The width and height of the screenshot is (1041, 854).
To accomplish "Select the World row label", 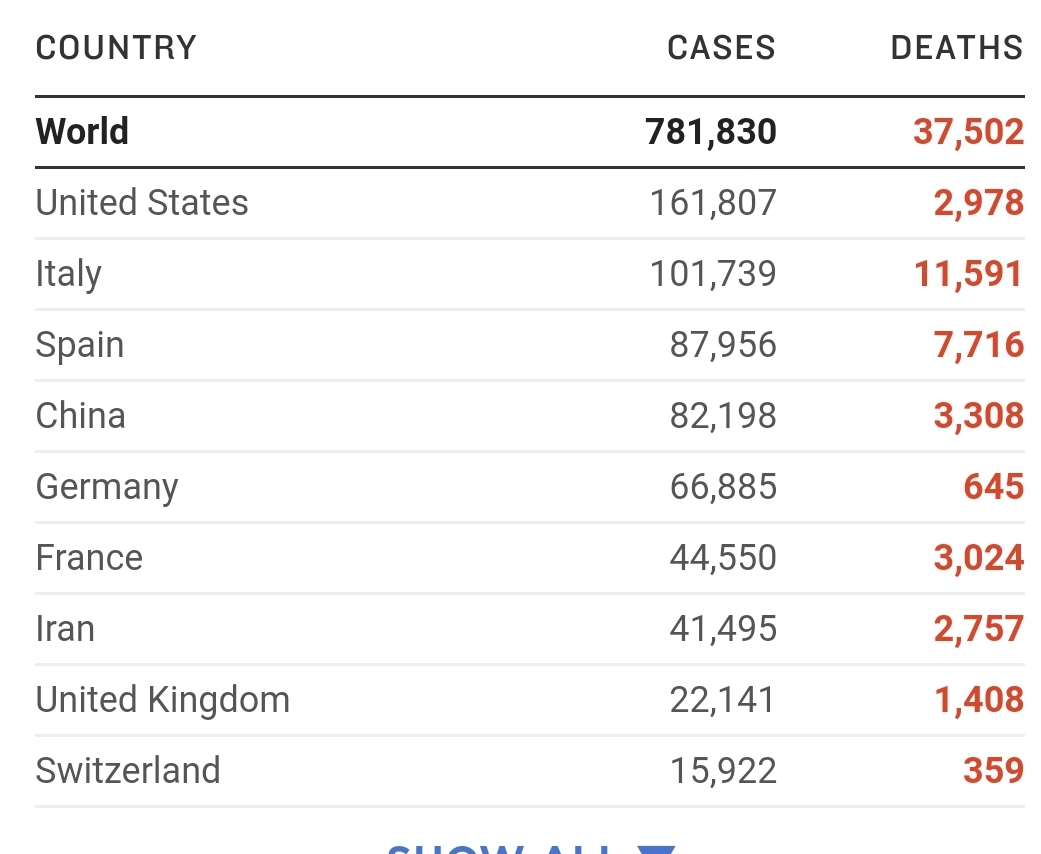I will tap(82, 131).
